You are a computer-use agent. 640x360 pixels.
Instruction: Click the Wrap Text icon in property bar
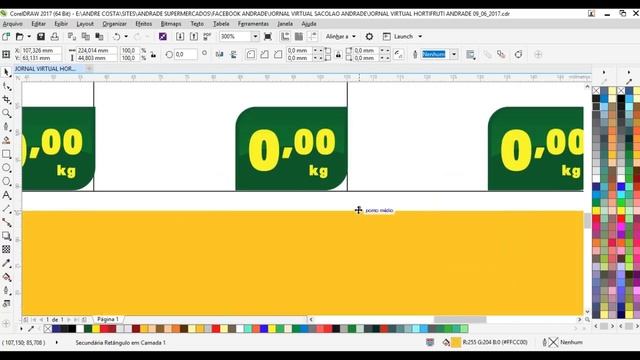click(470, 54)
